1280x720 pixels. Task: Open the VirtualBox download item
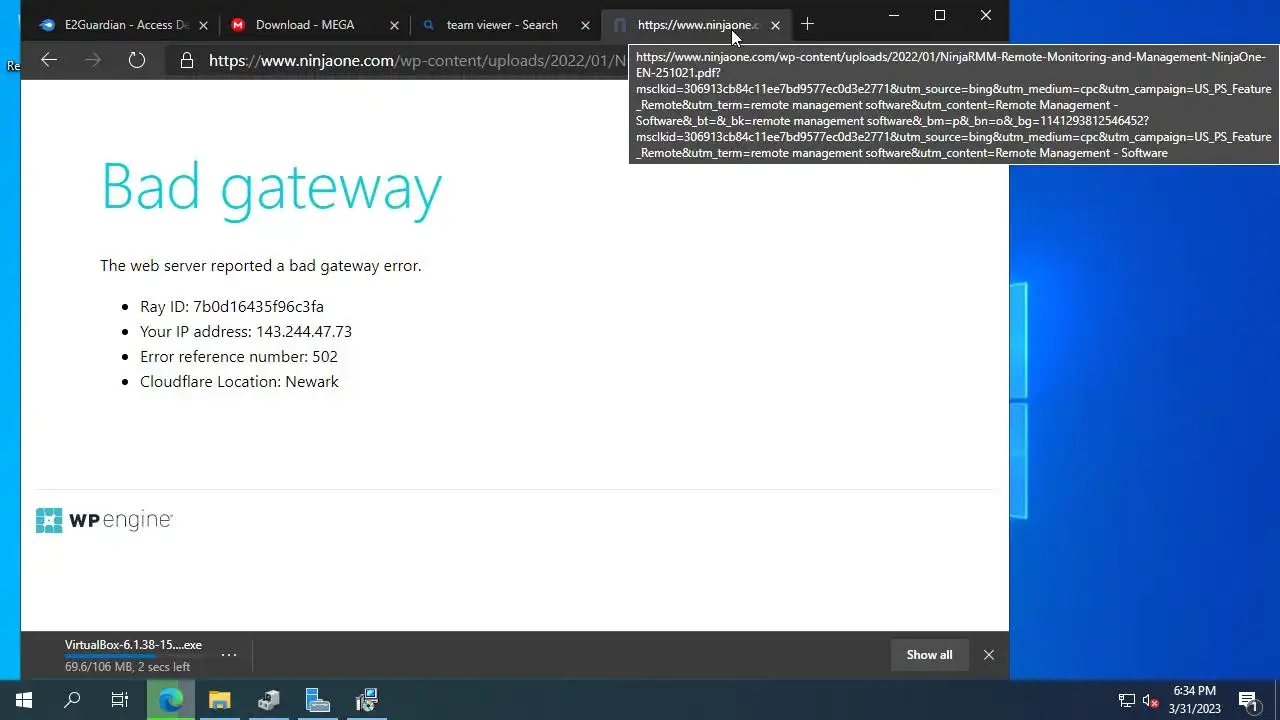(133, 655)
